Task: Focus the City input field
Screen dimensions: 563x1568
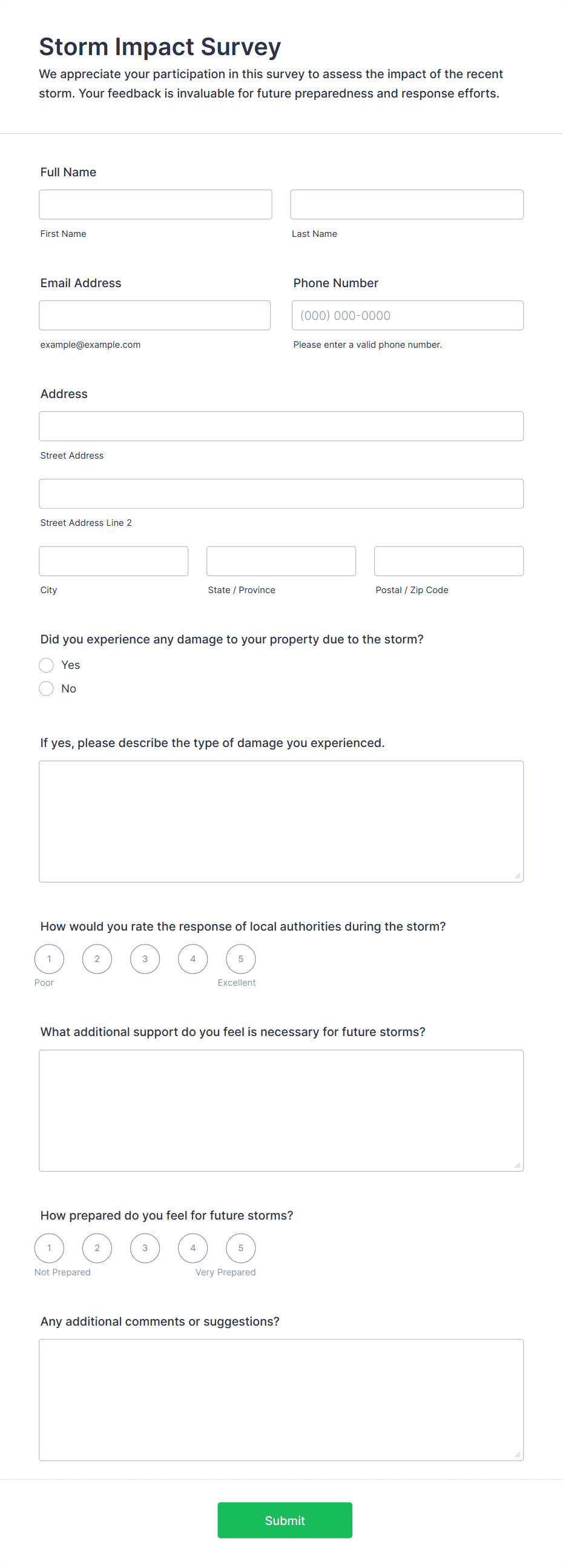Action: click(x=114, y=561)
